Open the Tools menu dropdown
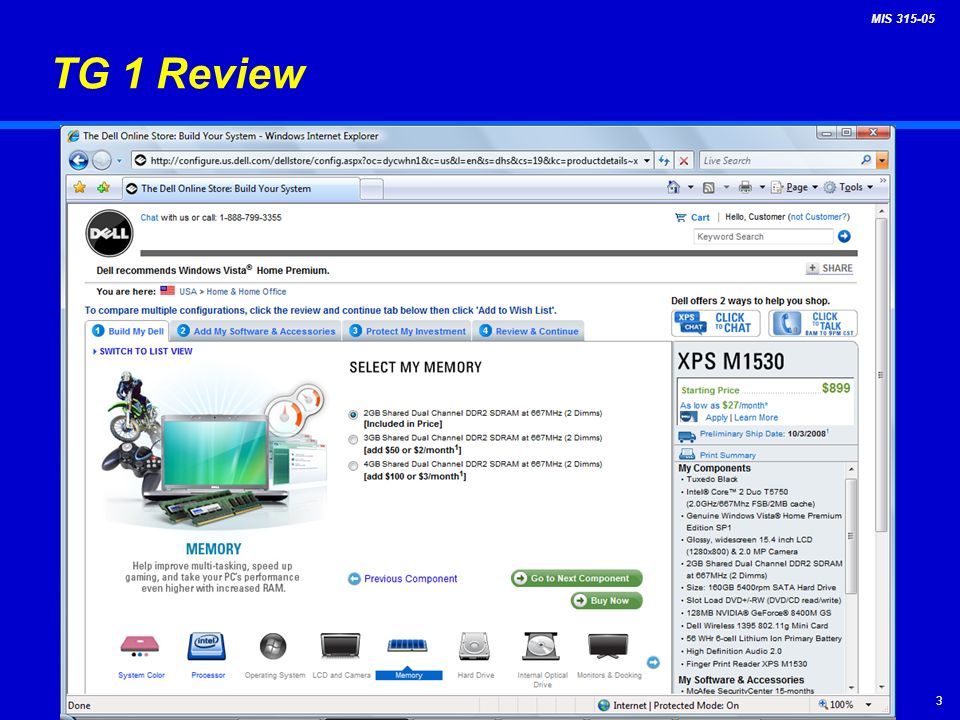 coord(849,187)
